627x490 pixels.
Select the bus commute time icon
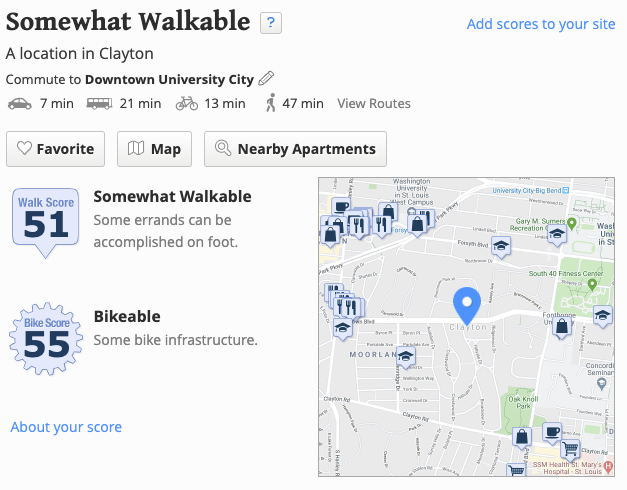[x=99, y=104]
